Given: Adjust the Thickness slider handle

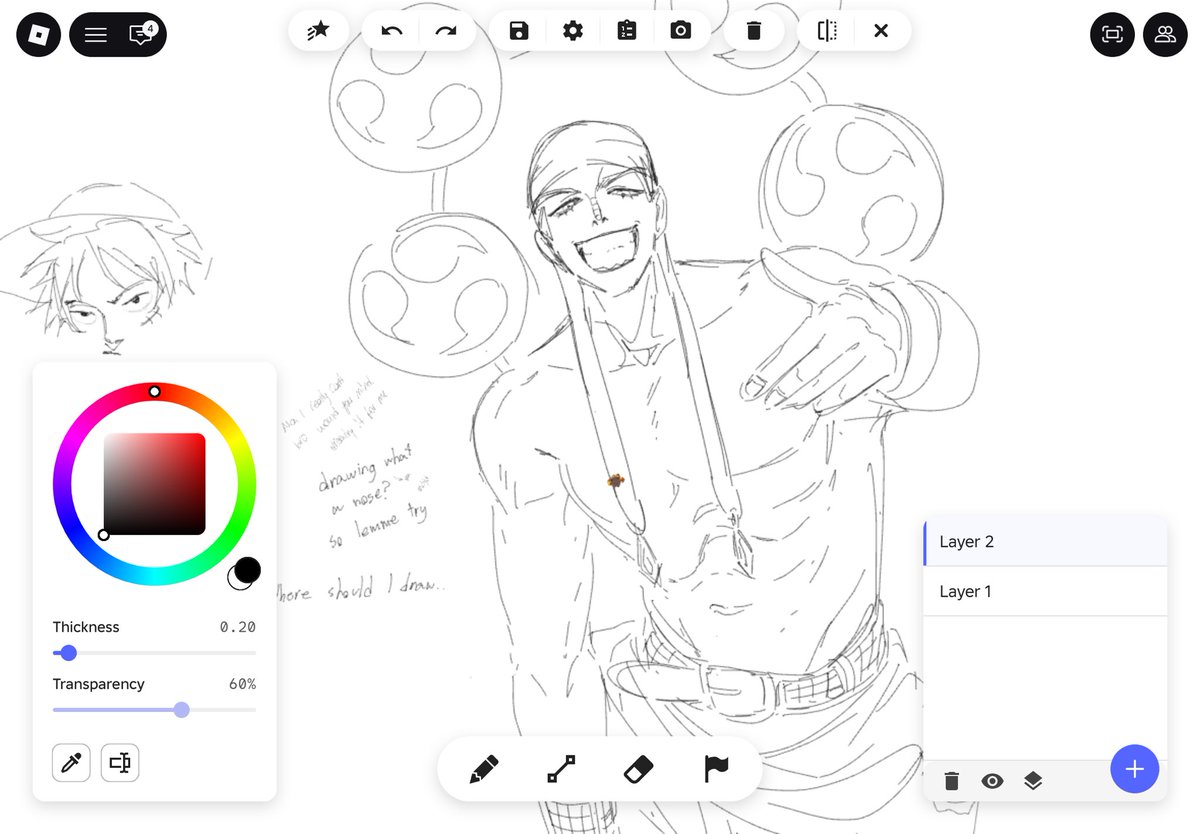Looking at the screenshot, I should coord(68,653).
